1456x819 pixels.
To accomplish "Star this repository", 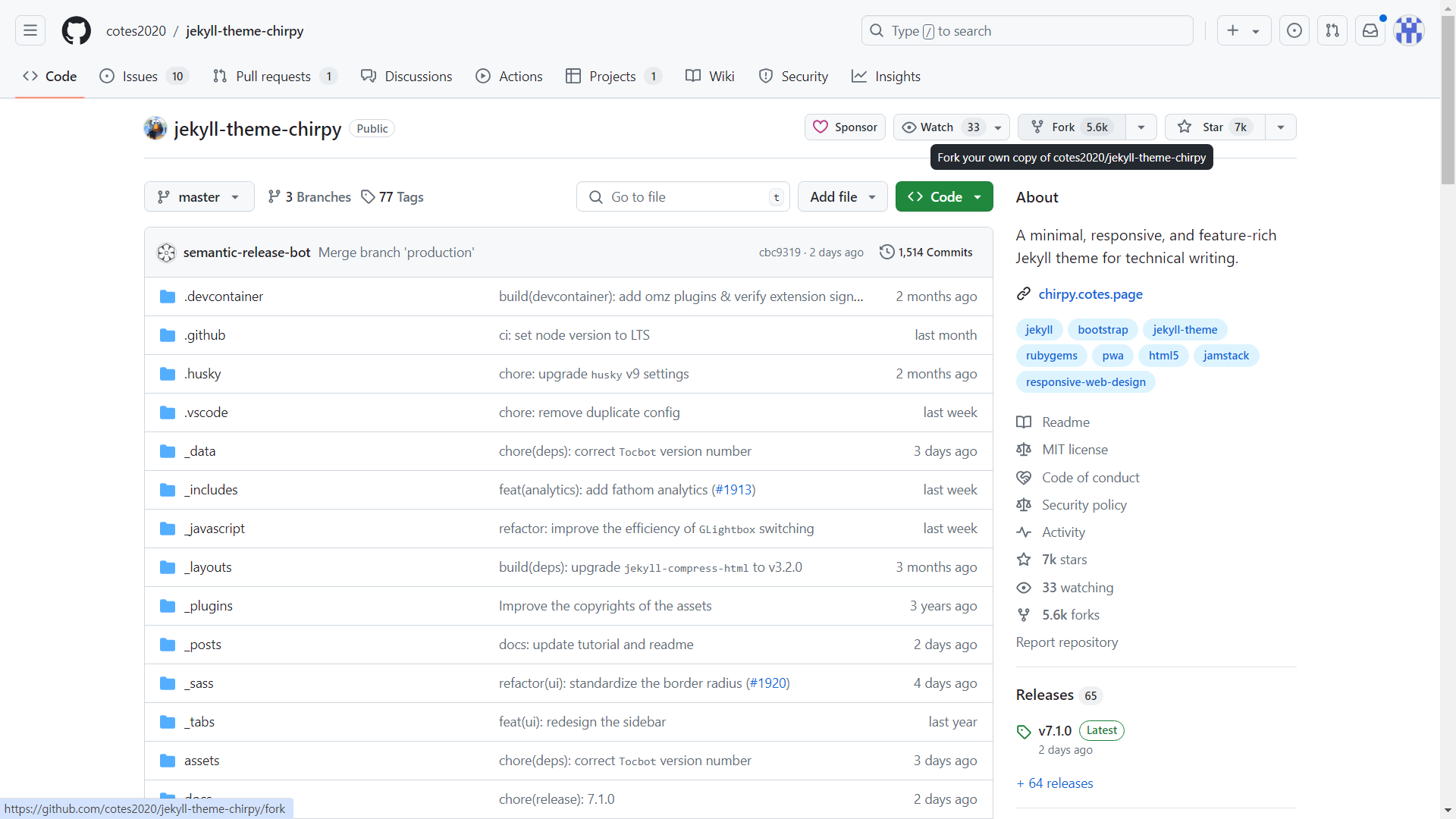I will click(1215, 127).
